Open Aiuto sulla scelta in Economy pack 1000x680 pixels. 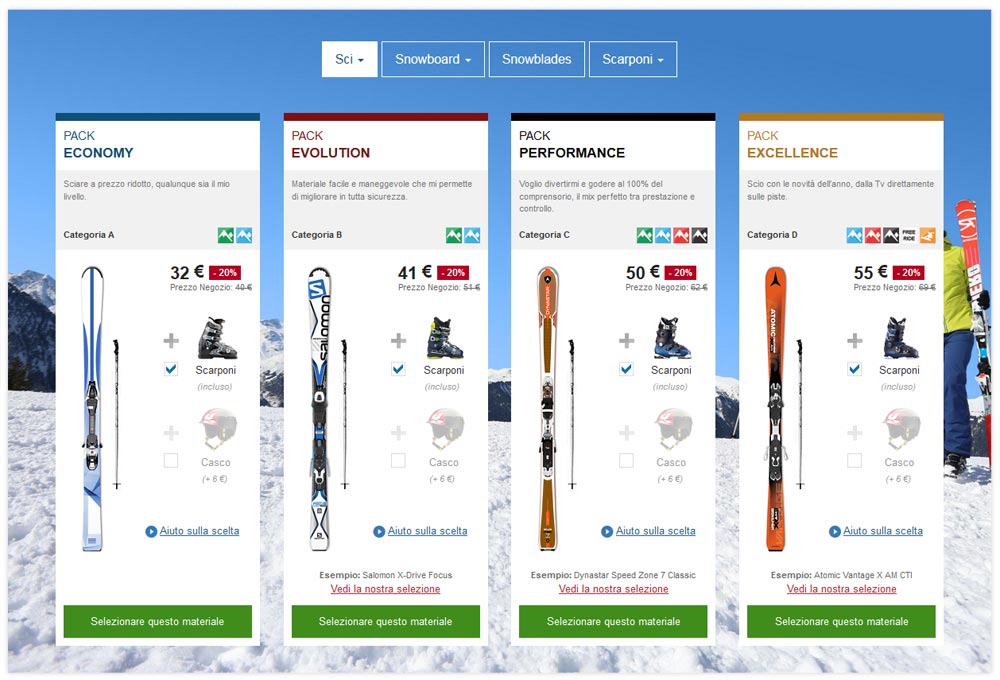200,531
